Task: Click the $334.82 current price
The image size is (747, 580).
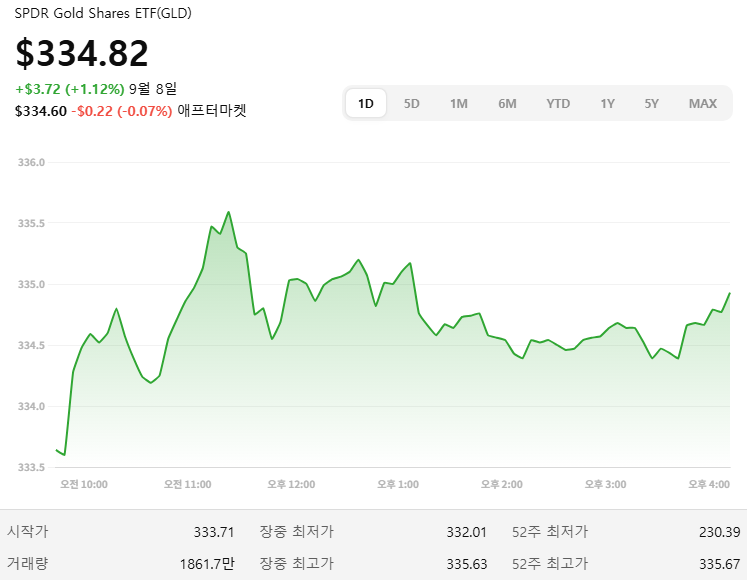Action: 82,53
